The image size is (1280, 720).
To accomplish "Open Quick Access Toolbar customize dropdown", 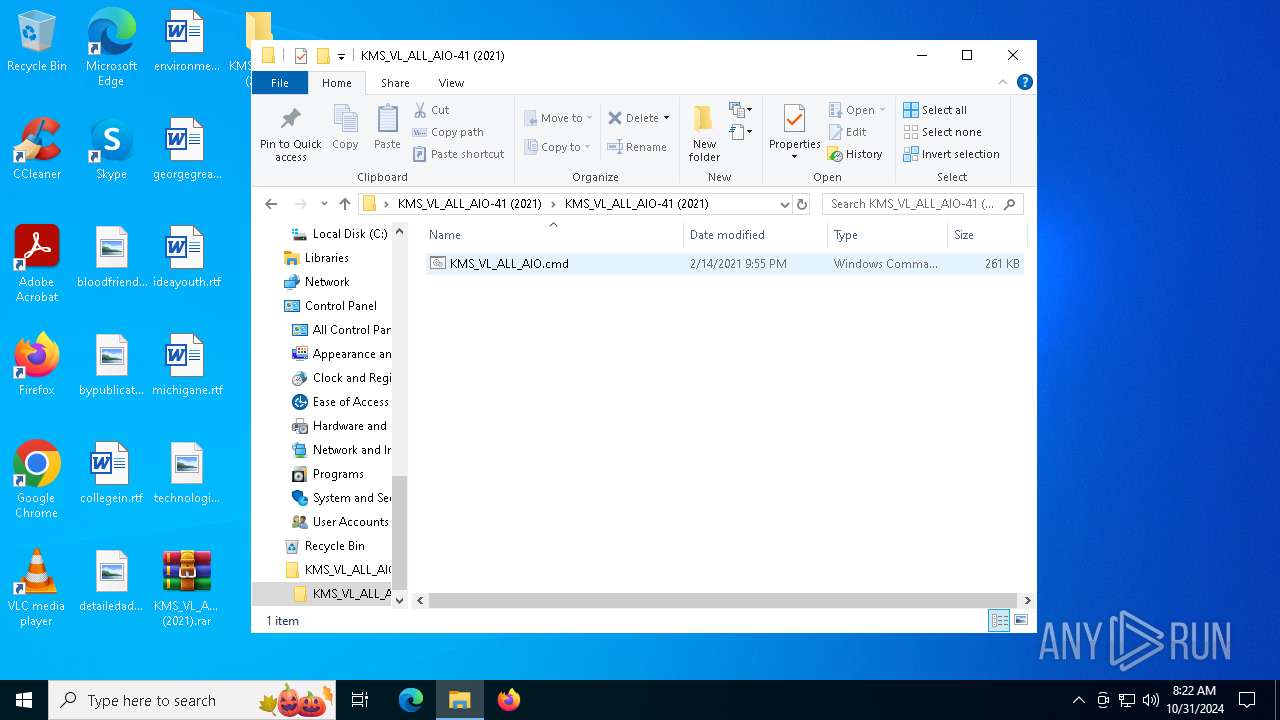I will click(x=341, y=56).
